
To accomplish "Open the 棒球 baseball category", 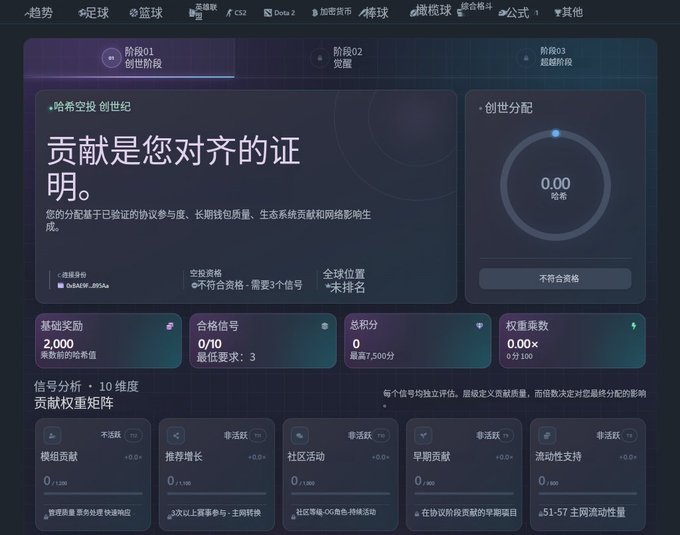I will click(x=373, y=13).
